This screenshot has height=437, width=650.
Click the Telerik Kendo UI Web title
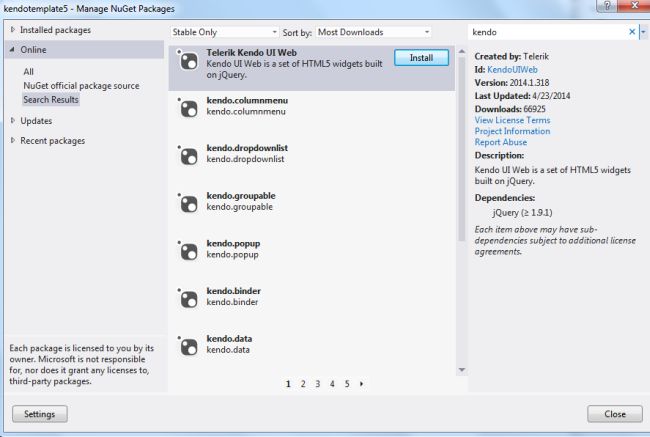(x=252, y=53)
